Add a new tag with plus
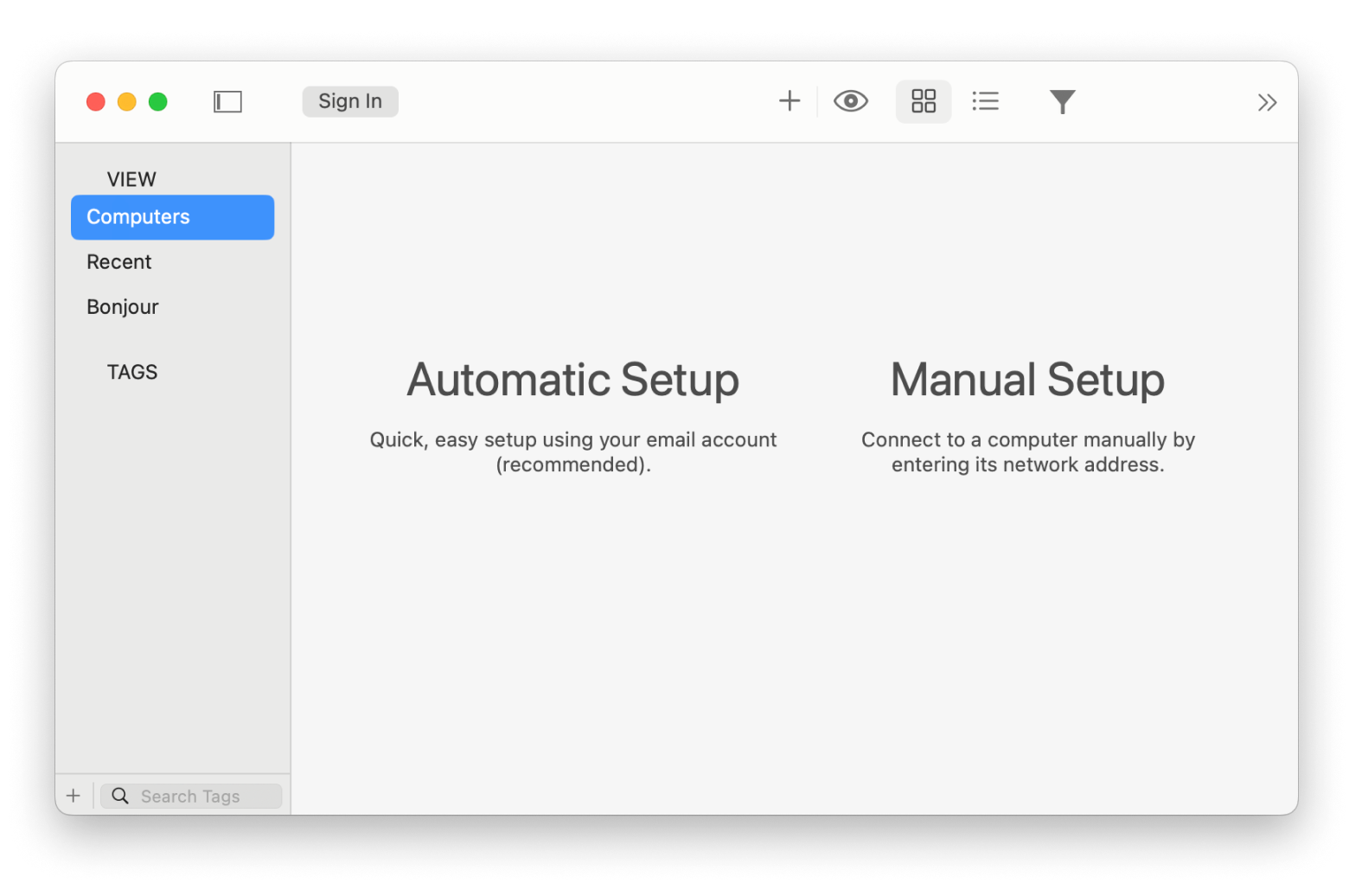 (x=74, y=796)
